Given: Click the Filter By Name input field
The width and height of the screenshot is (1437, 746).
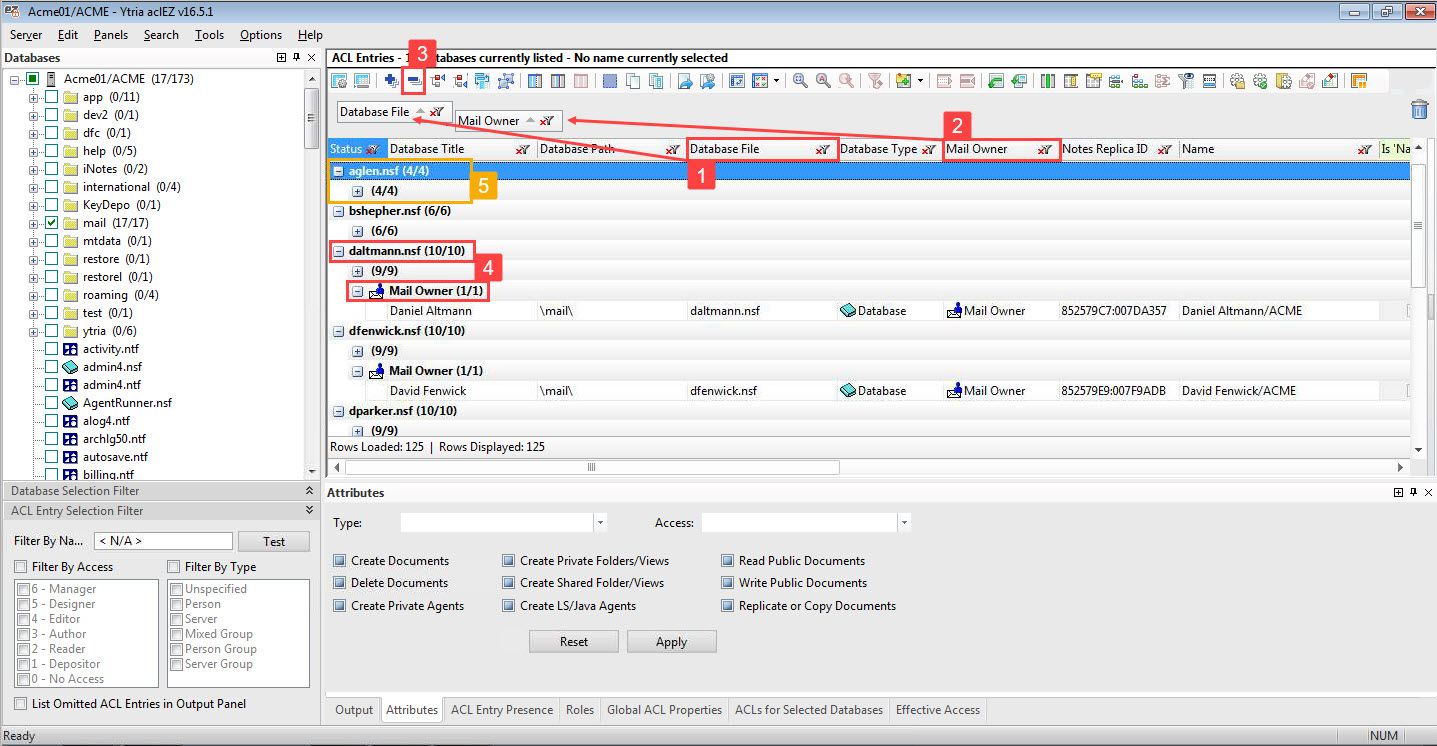Looking at the screenshot, I should [x=162, y=541].
